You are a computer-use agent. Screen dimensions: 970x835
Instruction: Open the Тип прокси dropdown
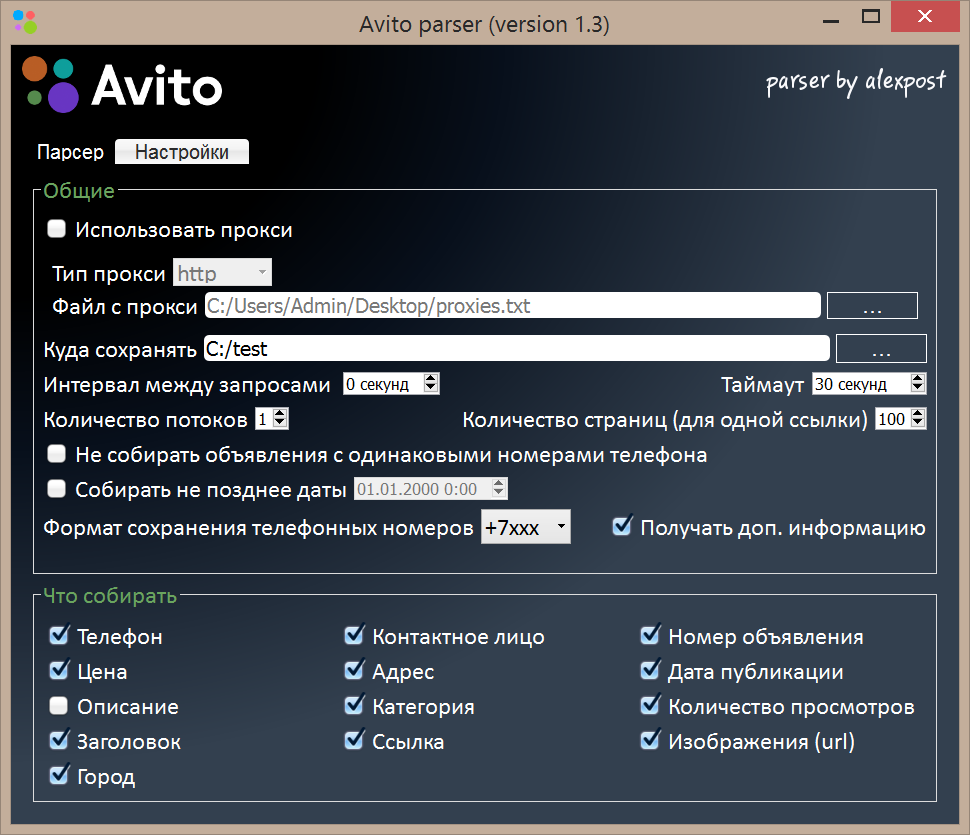222,273
